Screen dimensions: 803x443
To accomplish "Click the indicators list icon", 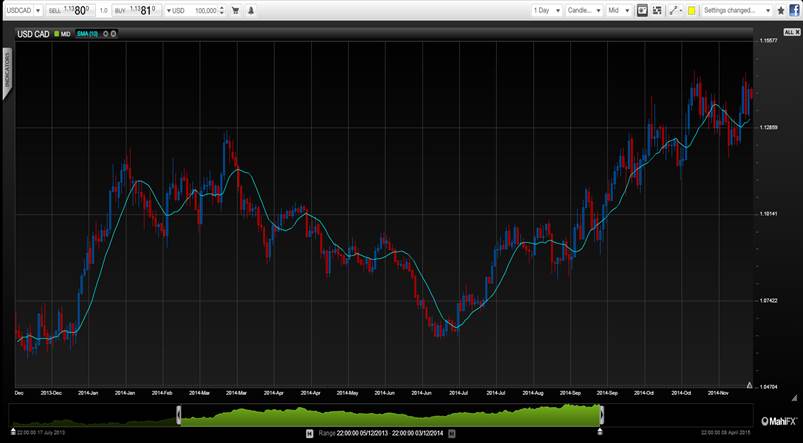I will 657,10.
